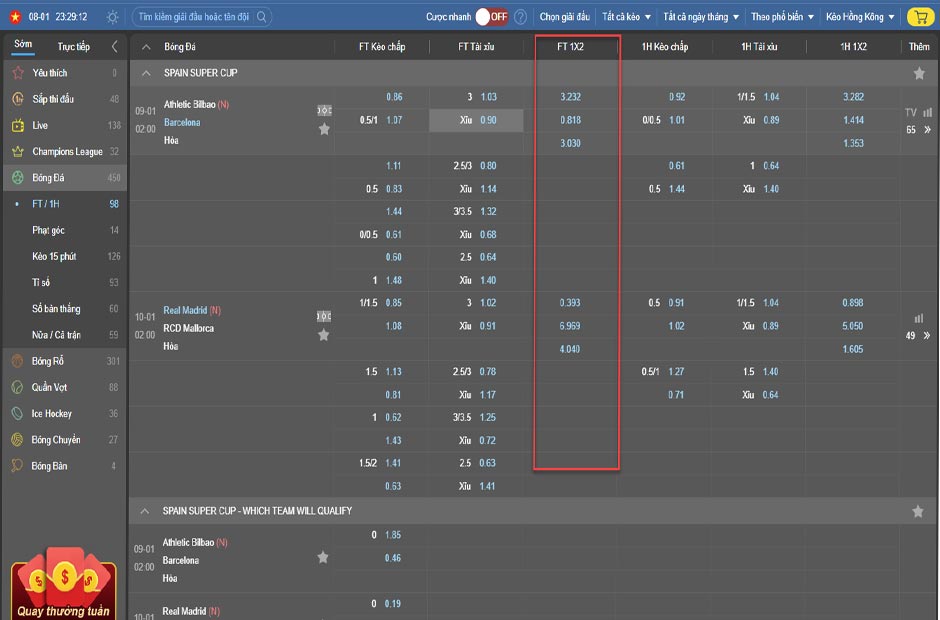The width and height of the screenshot is (940, 620).
Task: Show 49 more markets double arrow
Action: tap(927, 335)
